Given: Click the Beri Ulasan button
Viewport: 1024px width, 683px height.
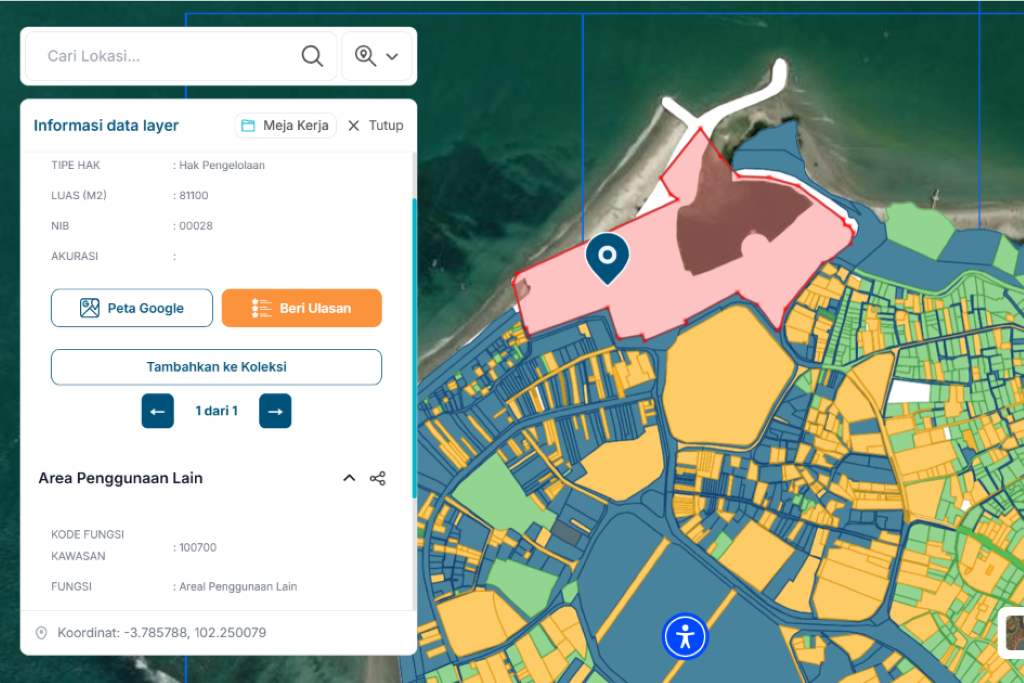Looking at the screenshot, I should pyautogui.click(x=302, y=308).
